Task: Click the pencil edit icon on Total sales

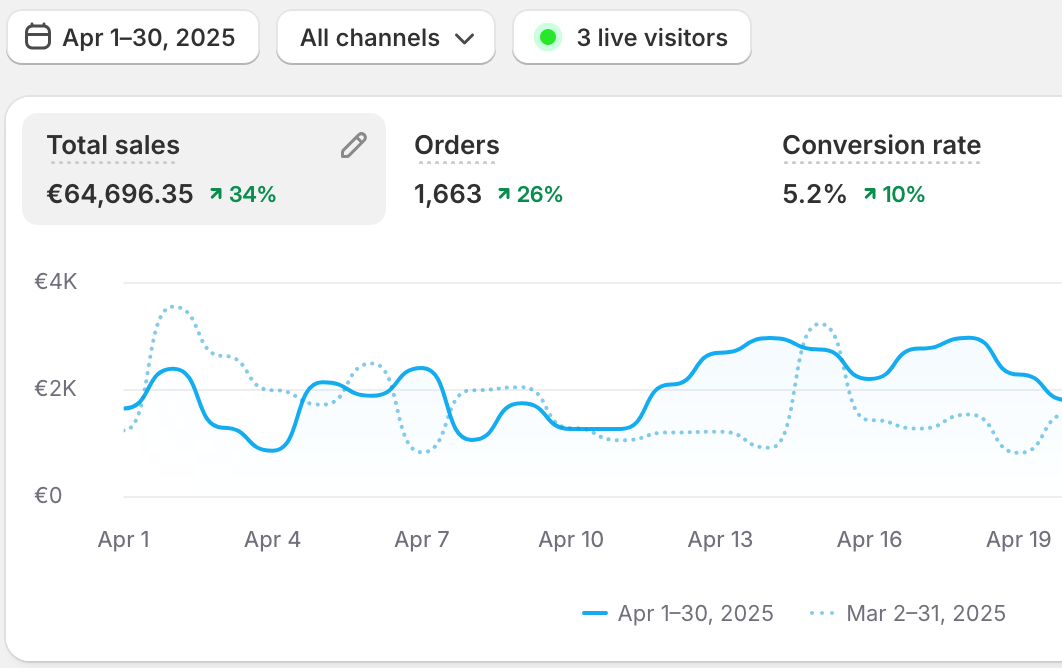Action: coord(353,146)
